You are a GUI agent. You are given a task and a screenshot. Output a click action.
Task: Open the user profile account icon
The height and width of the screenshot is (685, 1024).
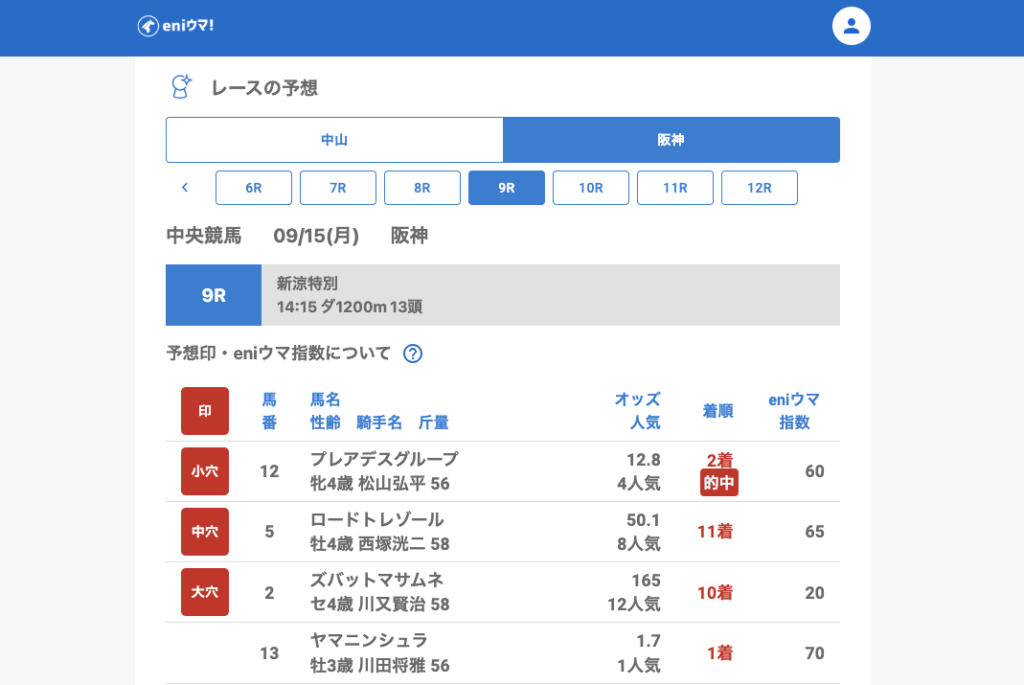[851, 26]
